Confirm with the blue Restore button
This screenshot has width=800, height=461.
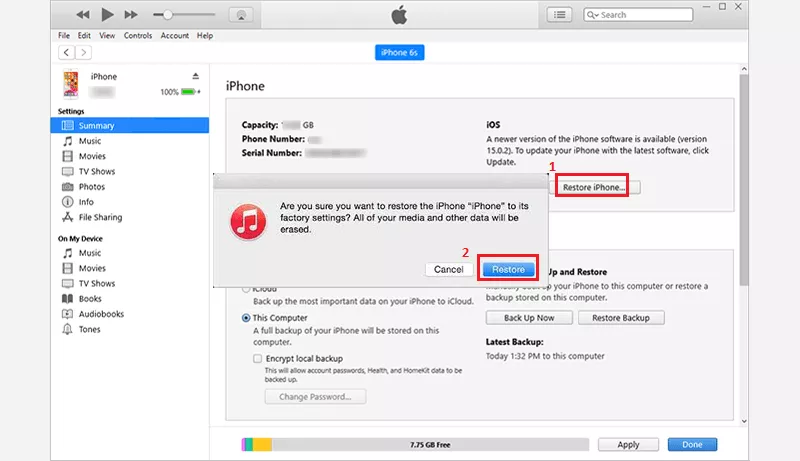coord(508,269)
